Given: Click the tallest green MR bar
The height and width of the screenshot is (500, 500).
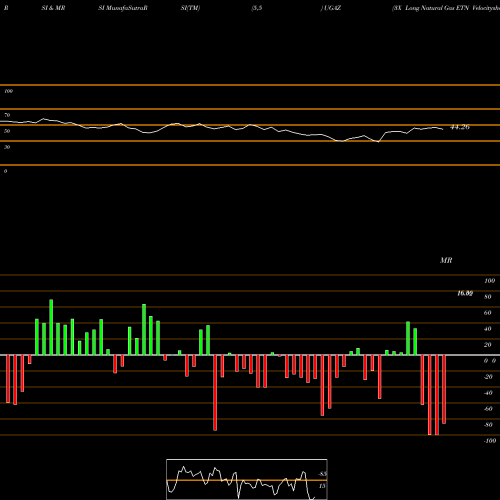Looking at the screenshot, I should pos(51,327).
